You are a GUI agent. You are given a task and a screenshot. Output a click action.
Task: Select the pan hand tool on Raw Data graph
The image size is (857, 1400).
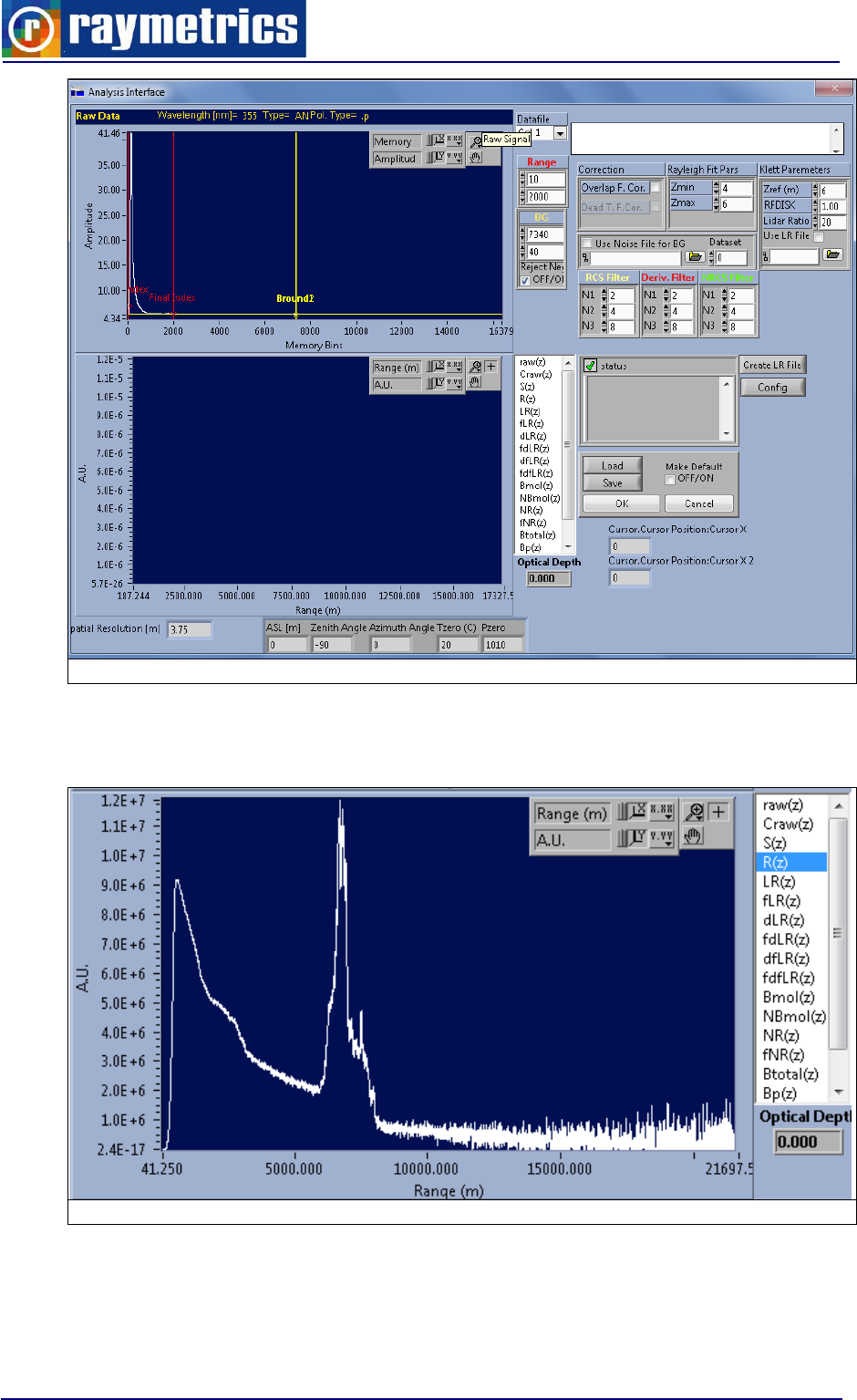(x=475, y=157)
